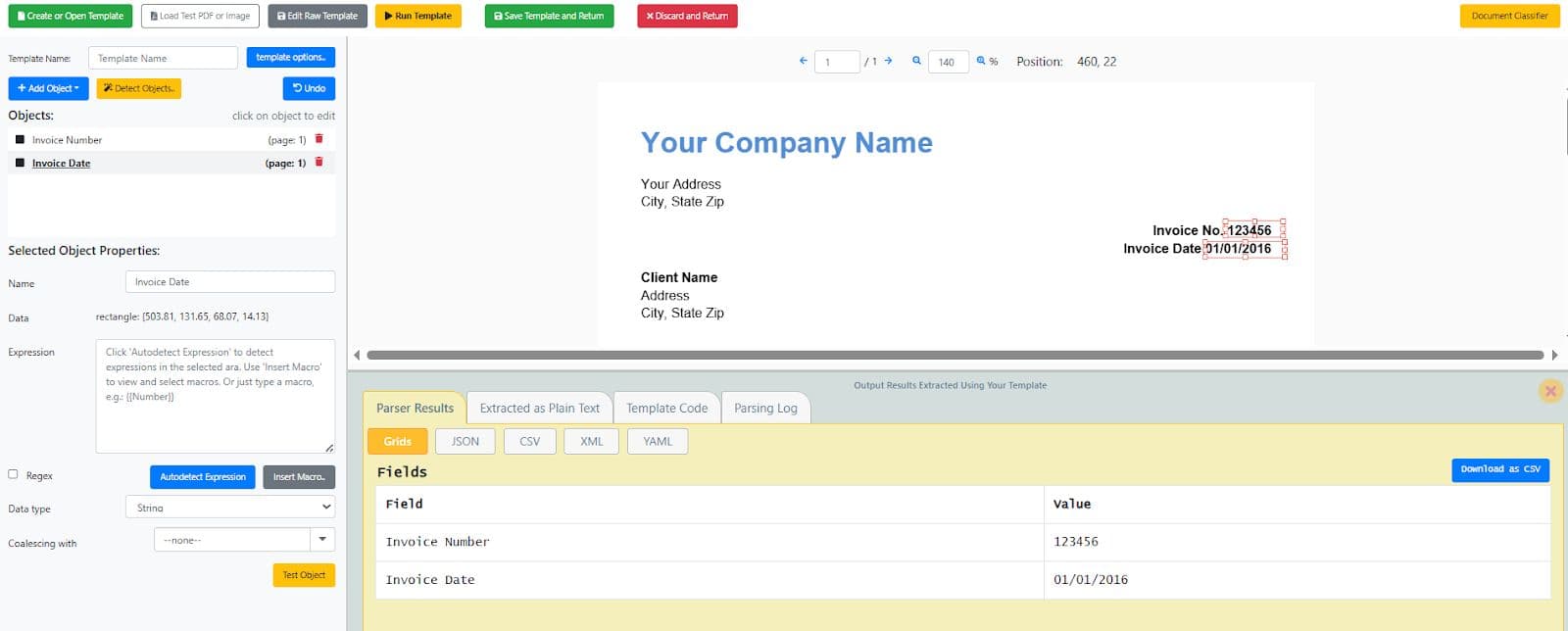Go to next page arrow

pos(888,61)
